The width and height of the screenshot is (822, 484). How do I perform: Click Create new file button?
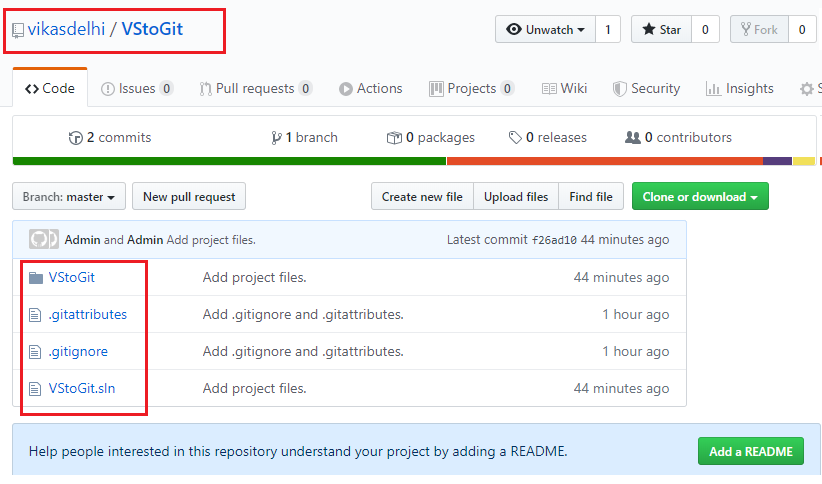422,196
